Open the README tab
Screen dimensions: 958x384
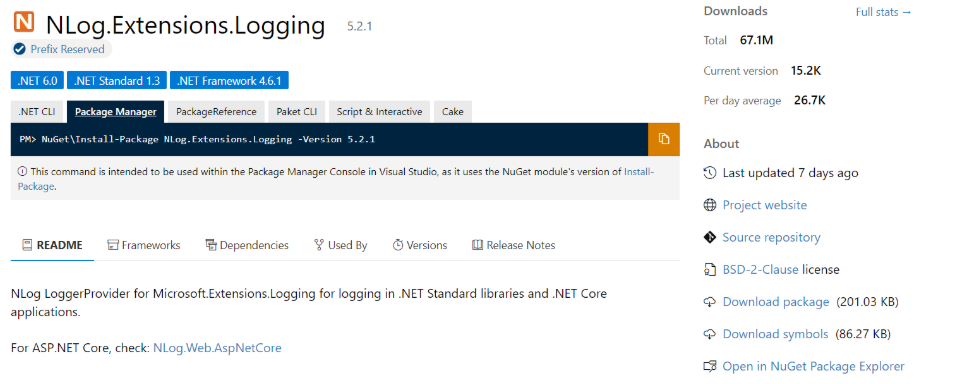tap(52, 245)
